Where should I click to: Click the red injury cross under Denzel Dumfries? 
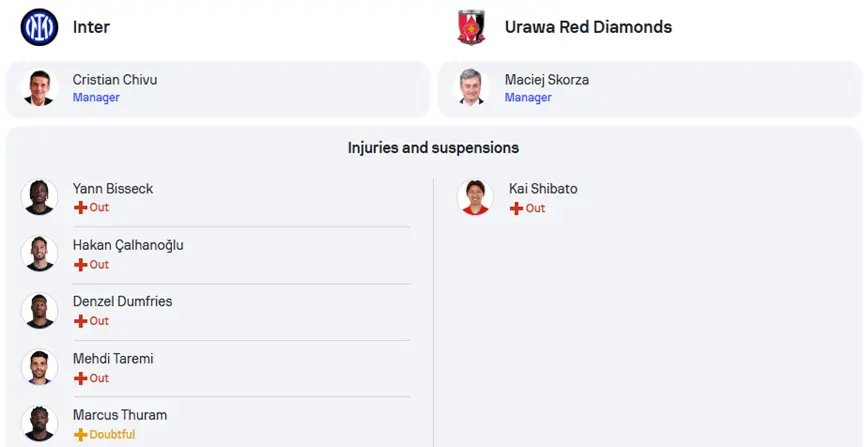80,321
